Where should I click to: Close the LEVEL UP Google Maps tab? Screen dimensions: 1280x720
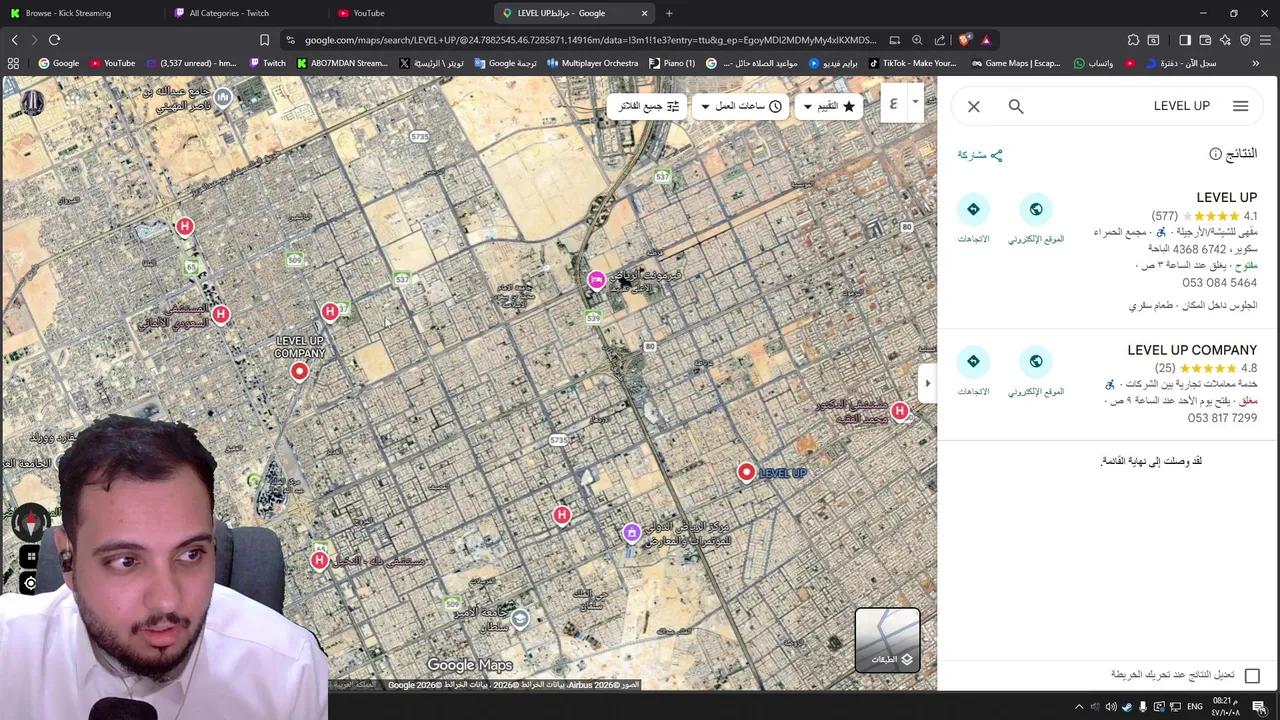coord(644,13)
